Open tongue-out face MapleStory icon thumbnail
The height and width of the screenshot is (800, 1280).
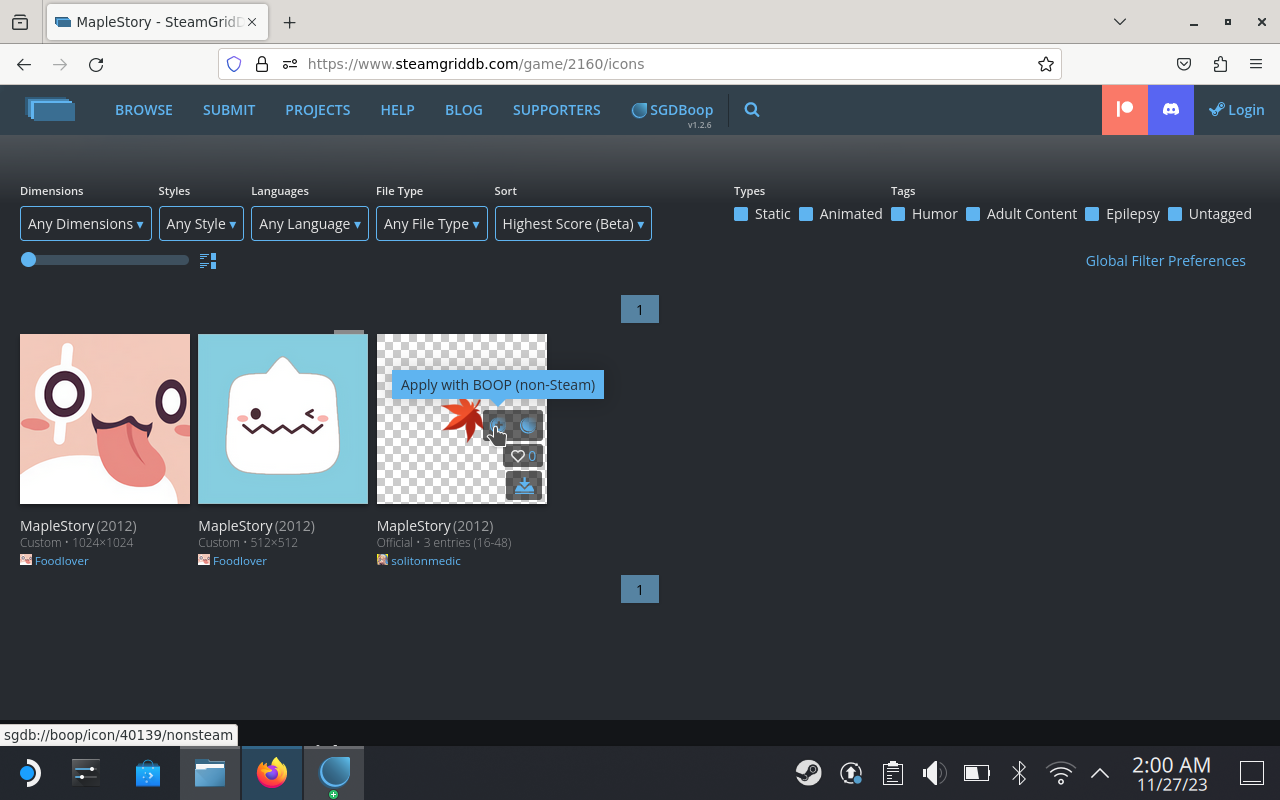105,419
